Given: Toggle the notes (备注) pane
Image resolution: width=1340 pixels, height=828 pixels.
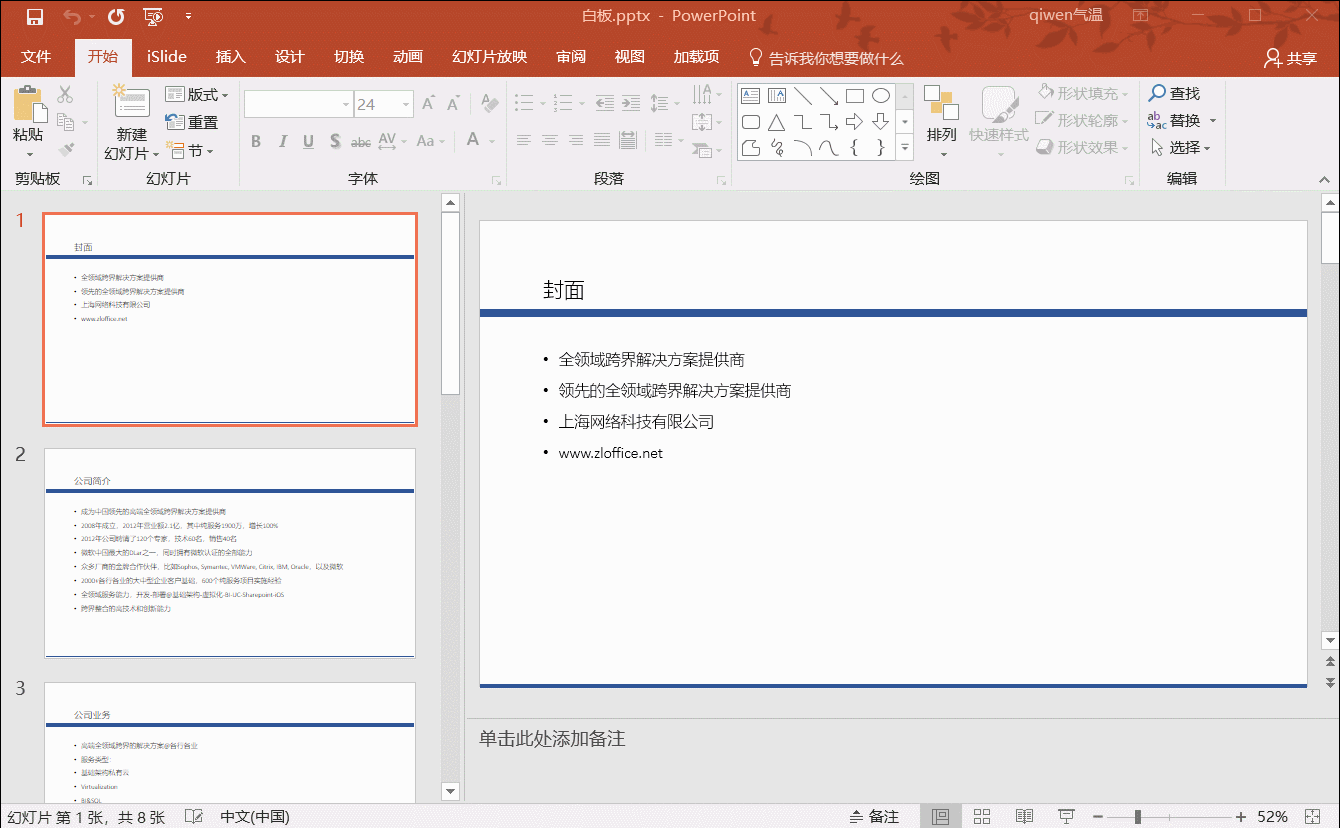Looking at the screenshot, I should point(874,816).
